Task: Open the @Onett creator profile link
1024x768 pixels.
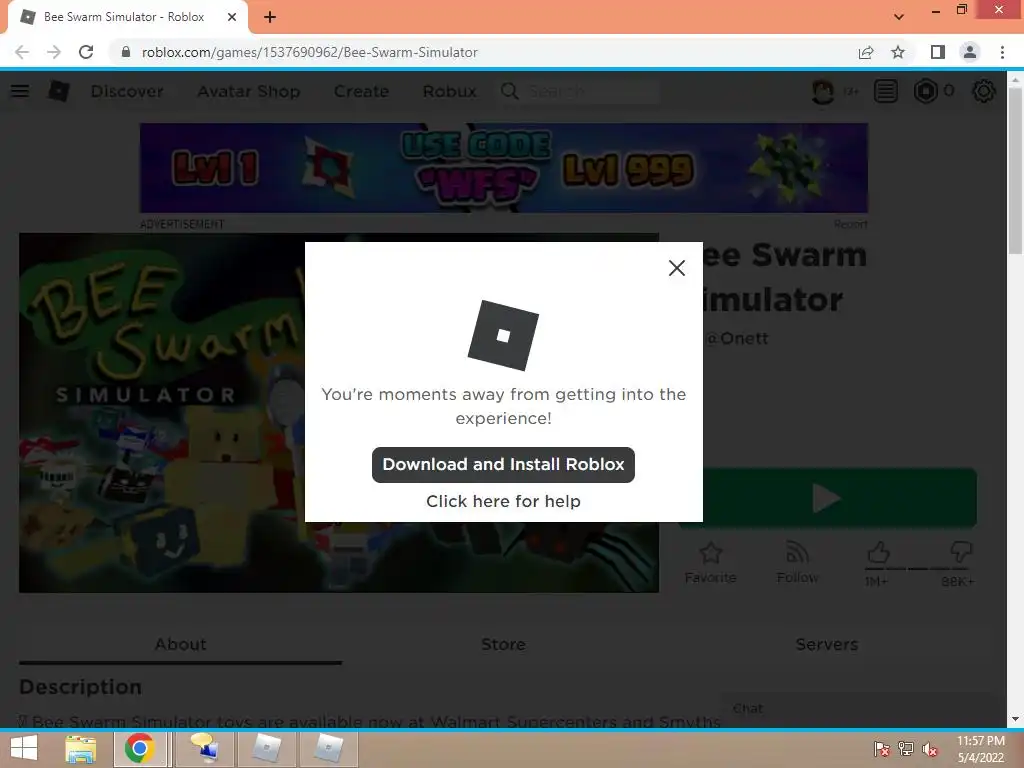Action: [x=737, y=338]
